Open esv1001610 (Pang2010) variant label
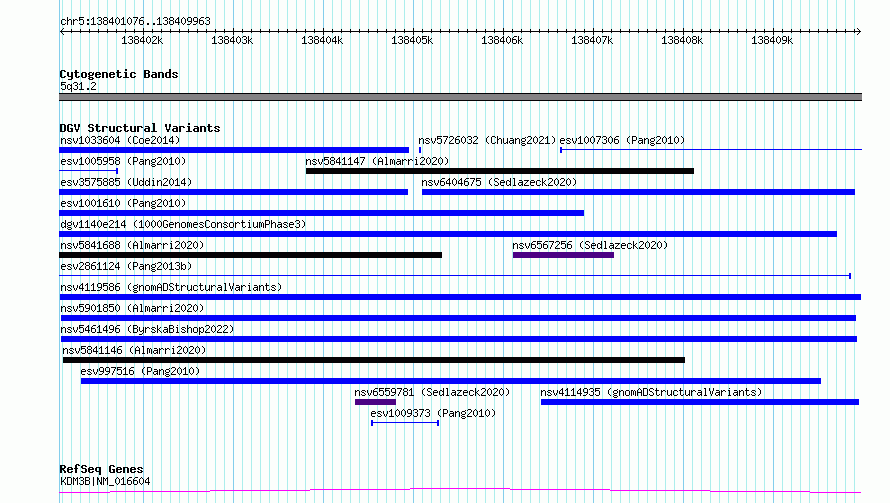Image resolution: width=890 pixels, height=503 pixels. tap(123, 203)
